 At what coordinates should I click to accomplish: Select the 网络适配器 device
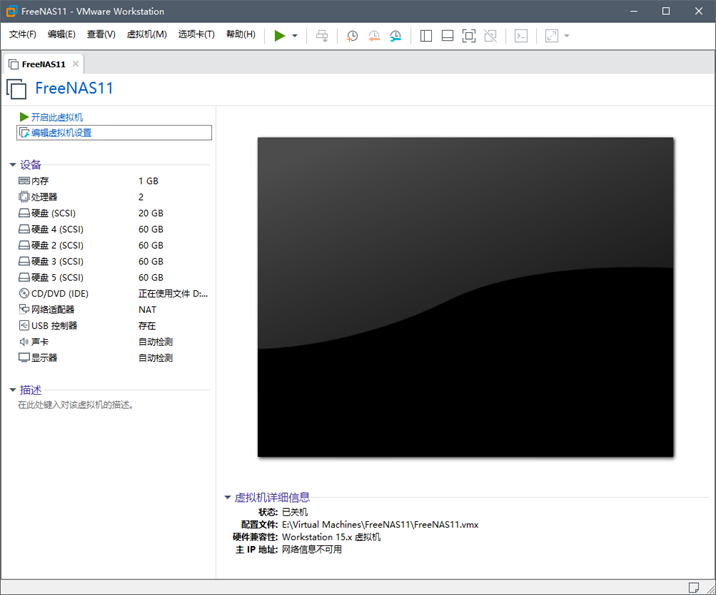pyautogui.click(x=112, y=310)
